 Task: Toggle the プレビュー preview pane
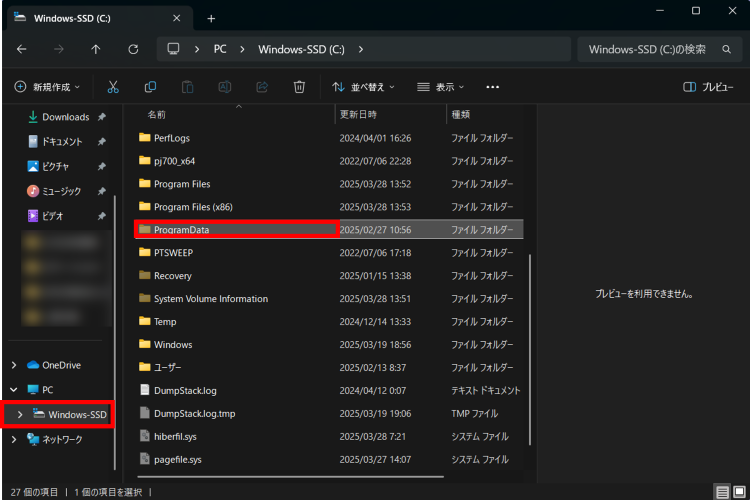708,87
